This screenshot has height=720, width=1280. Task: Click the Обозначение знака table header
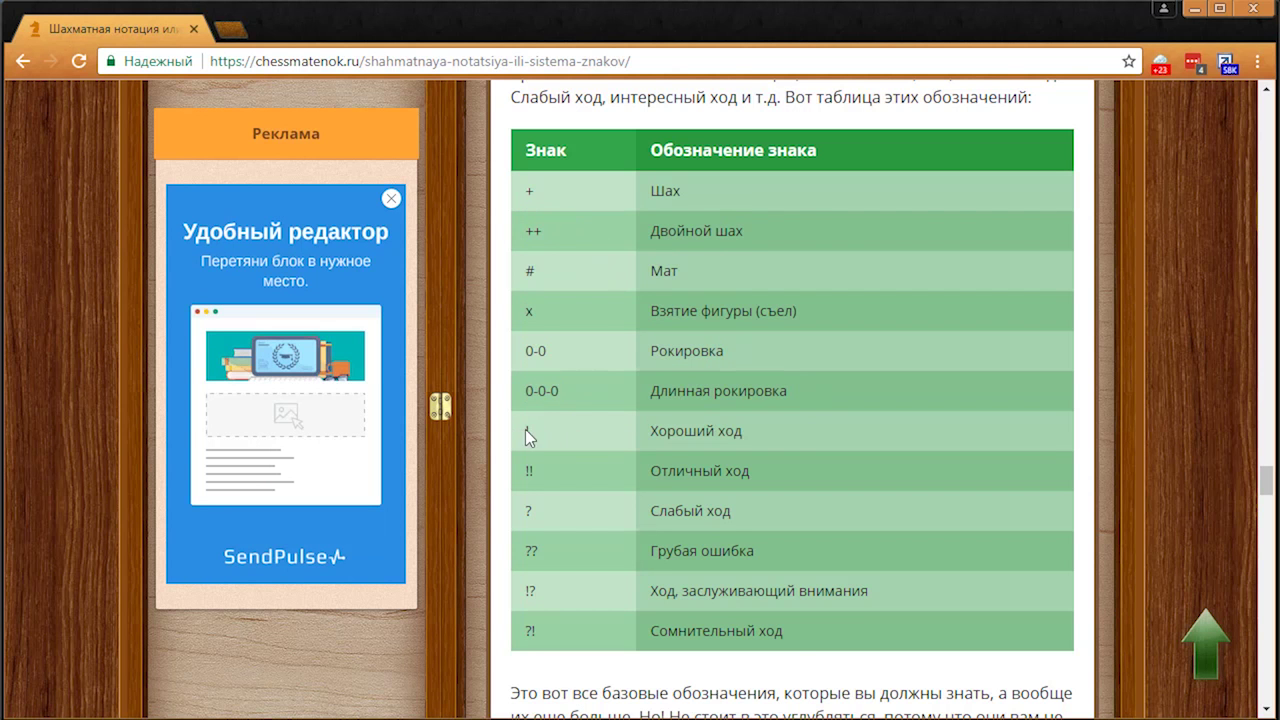[x=733, y=150]
